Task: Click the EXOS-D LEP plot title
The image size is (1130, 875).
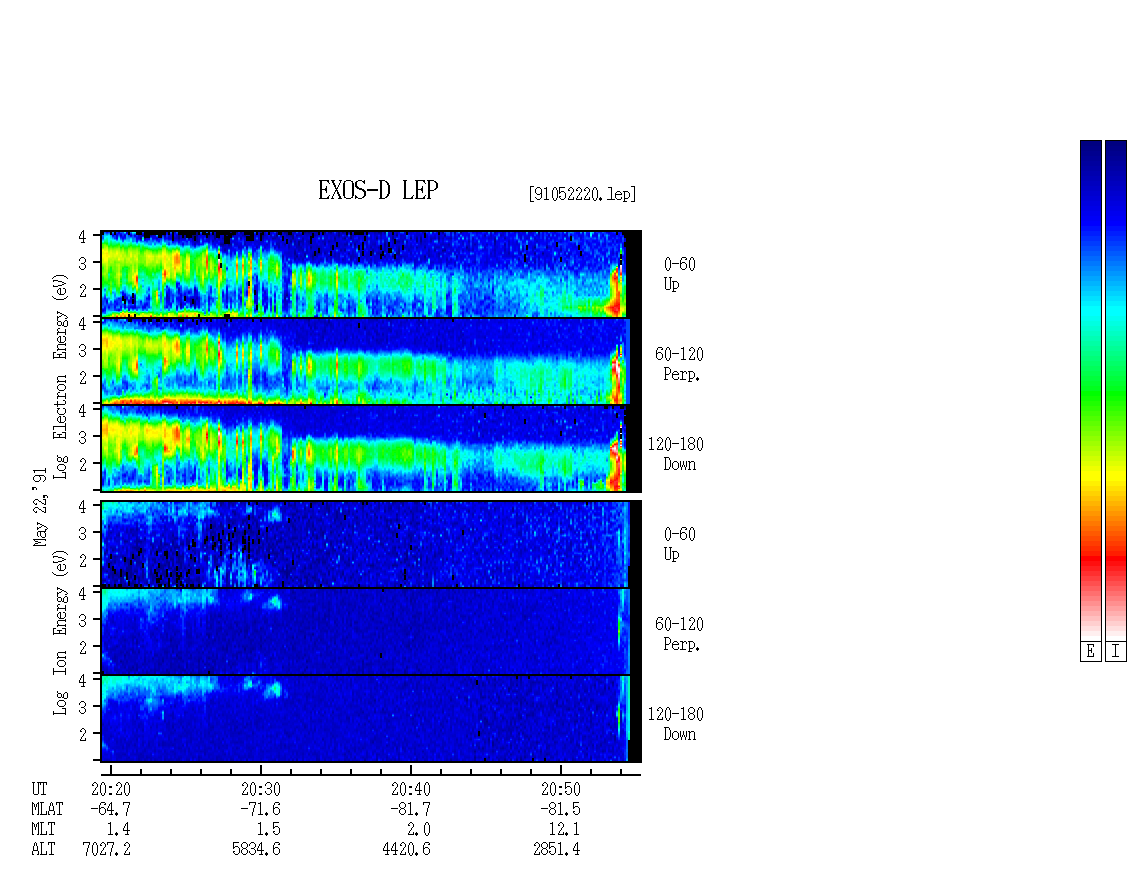Action: 378,190
